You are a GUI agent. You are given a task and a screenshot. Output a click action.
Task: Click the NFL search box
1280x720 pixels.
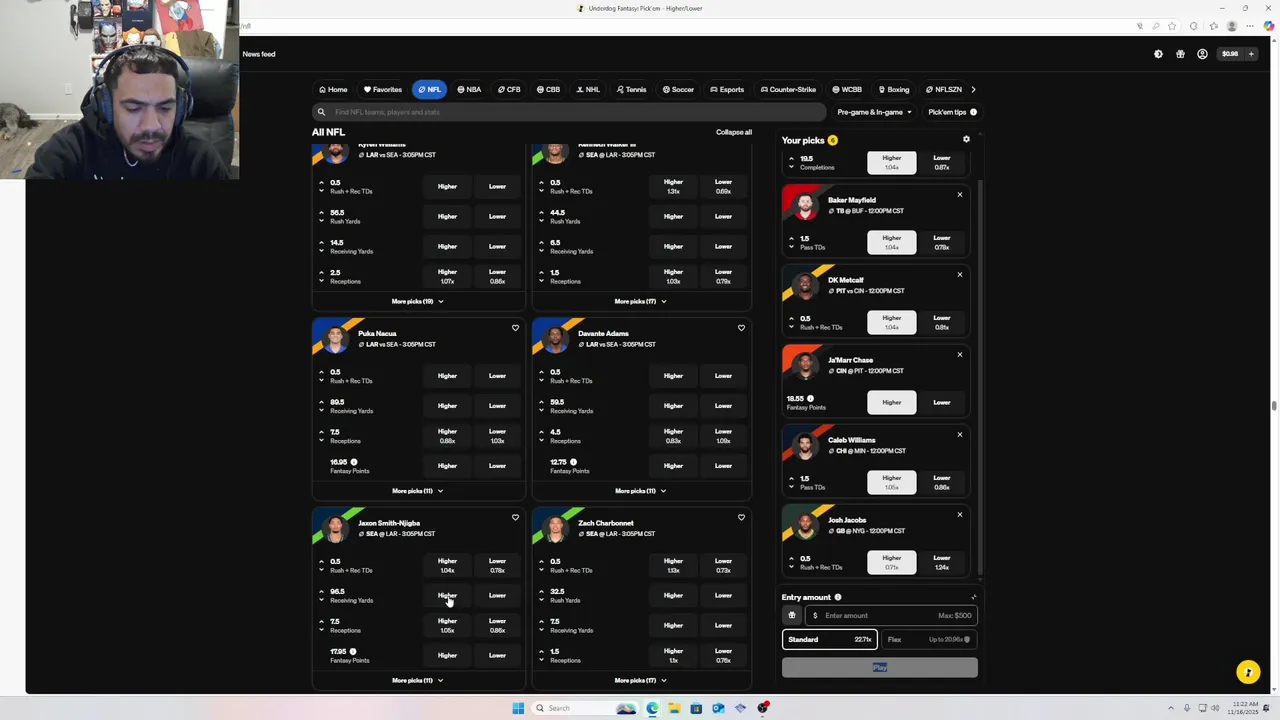pyautogui.click(x=569, y=112)
